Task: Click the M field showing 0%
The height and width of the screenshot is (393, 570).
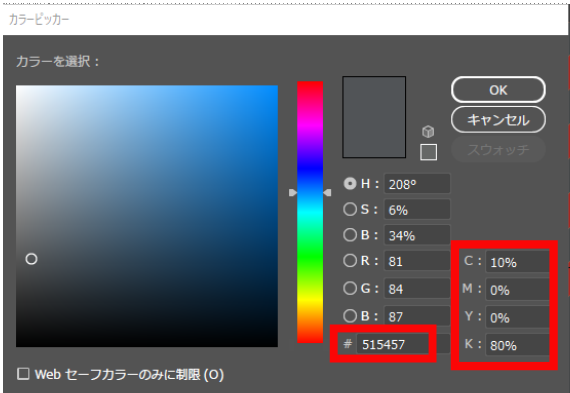Action: coord(518,289)
